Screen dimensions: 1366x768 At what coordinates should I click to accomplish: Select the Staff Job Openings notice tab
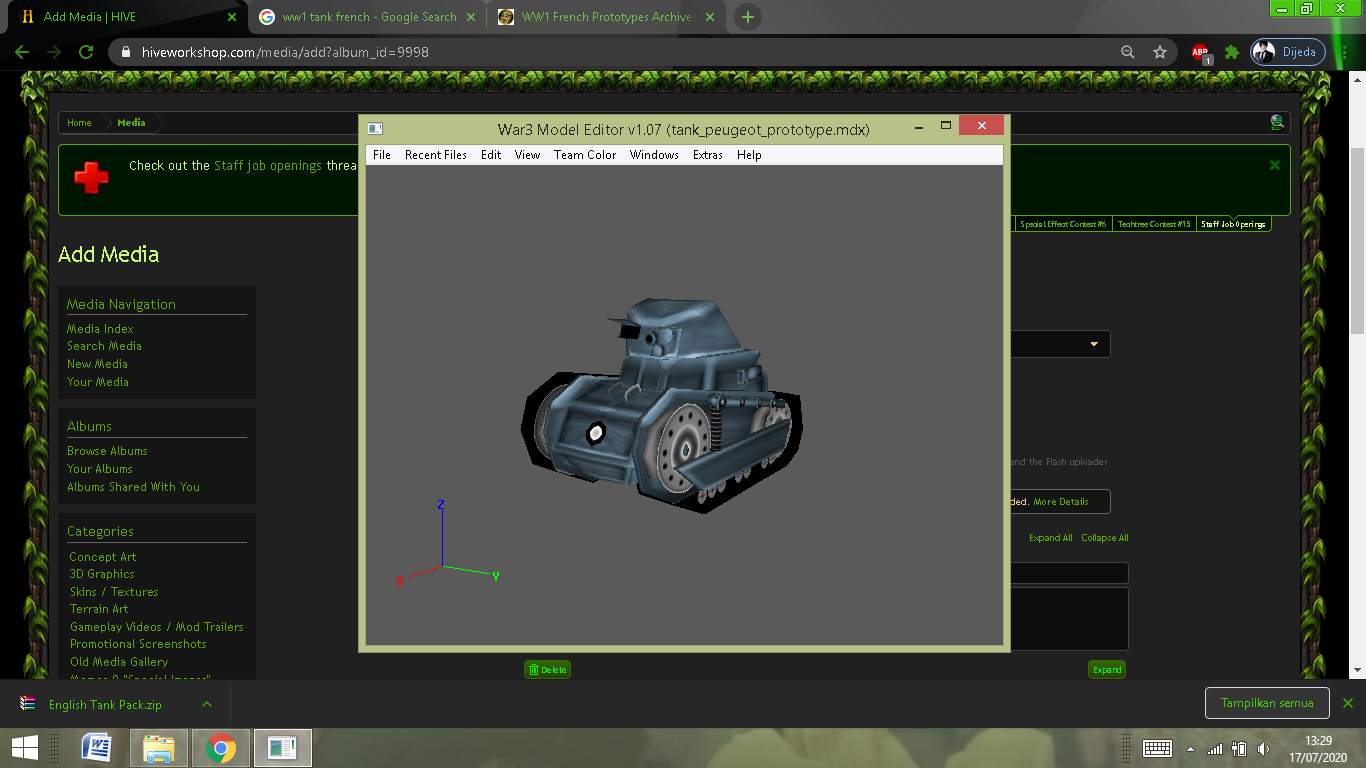[1234, 224]
